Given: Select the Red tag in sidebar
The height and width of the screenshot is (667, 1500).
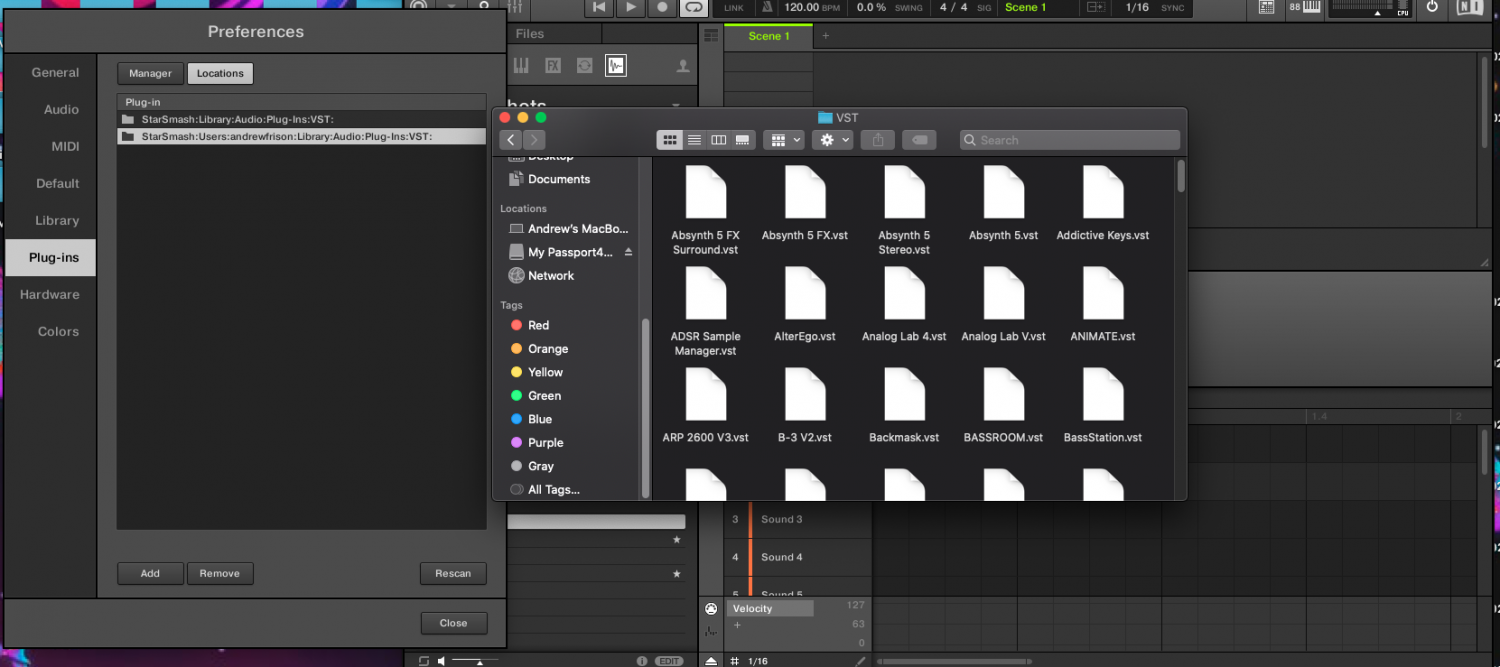Looking at the screenshot, I should click(x=538, y=325).
